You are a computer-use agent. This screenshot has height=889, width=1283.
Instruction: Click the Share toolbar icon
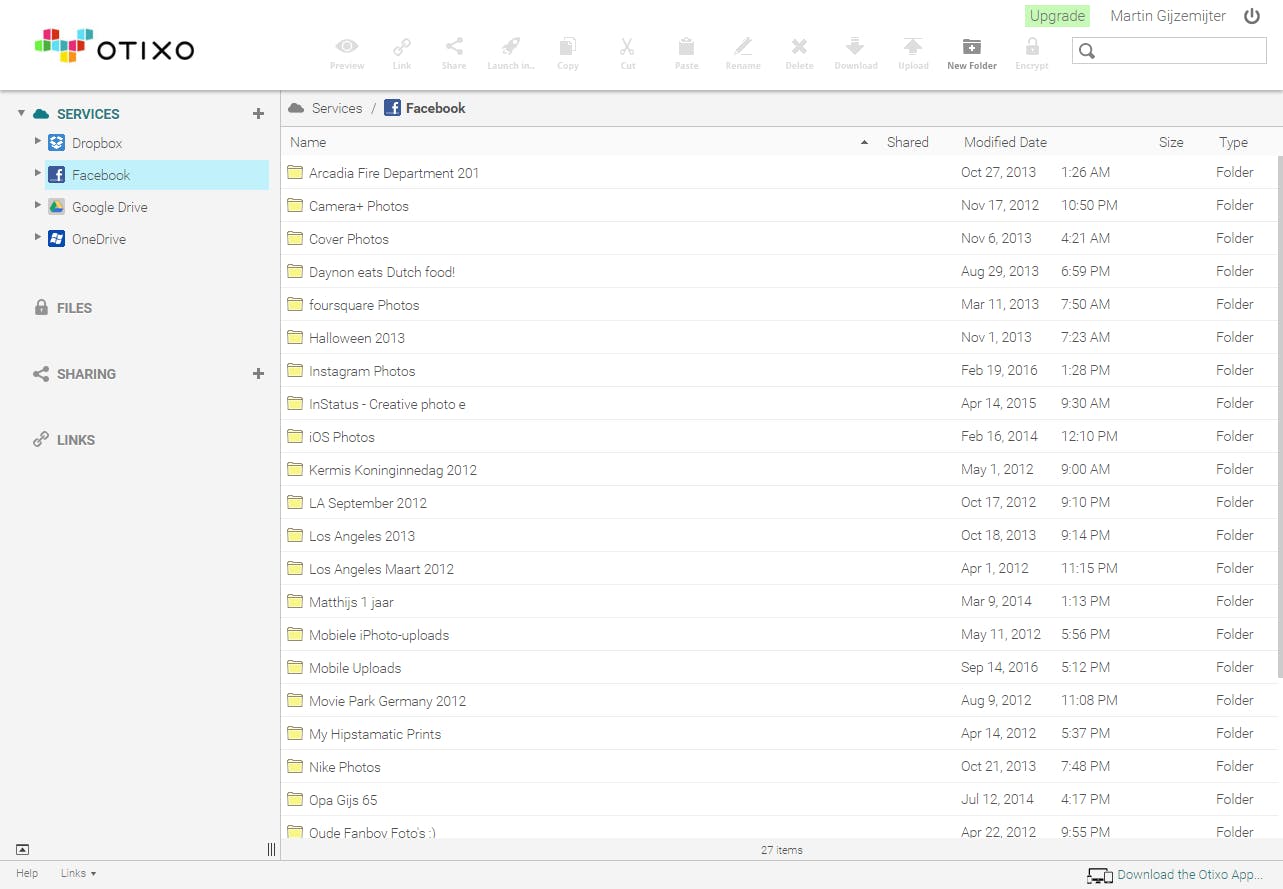[x=454, y=48]
